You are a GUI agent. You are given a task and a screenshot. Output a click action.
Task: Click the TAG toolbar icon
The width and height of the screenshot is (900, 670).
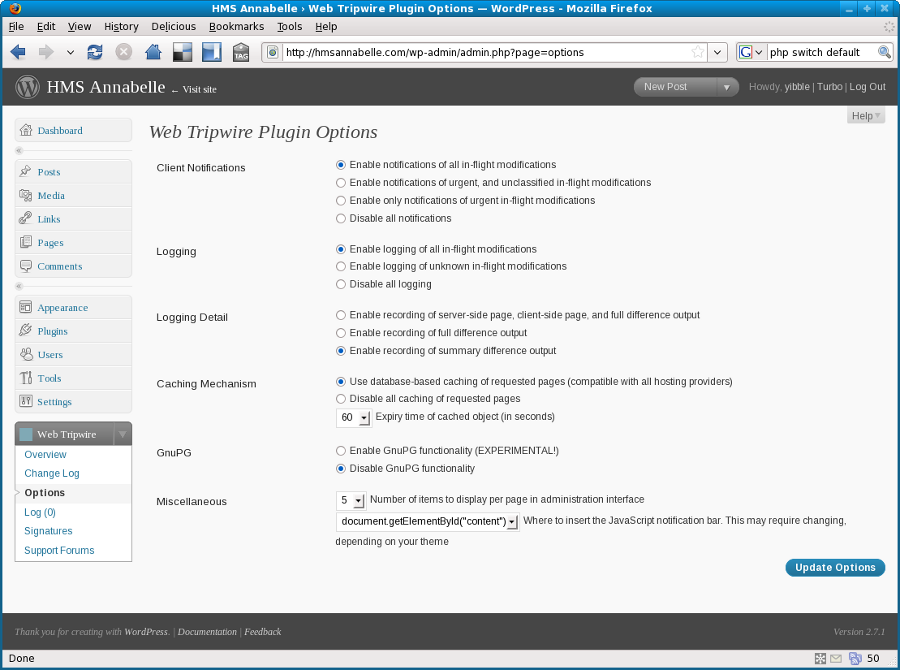pyautogui.click(x=241, y=52)
